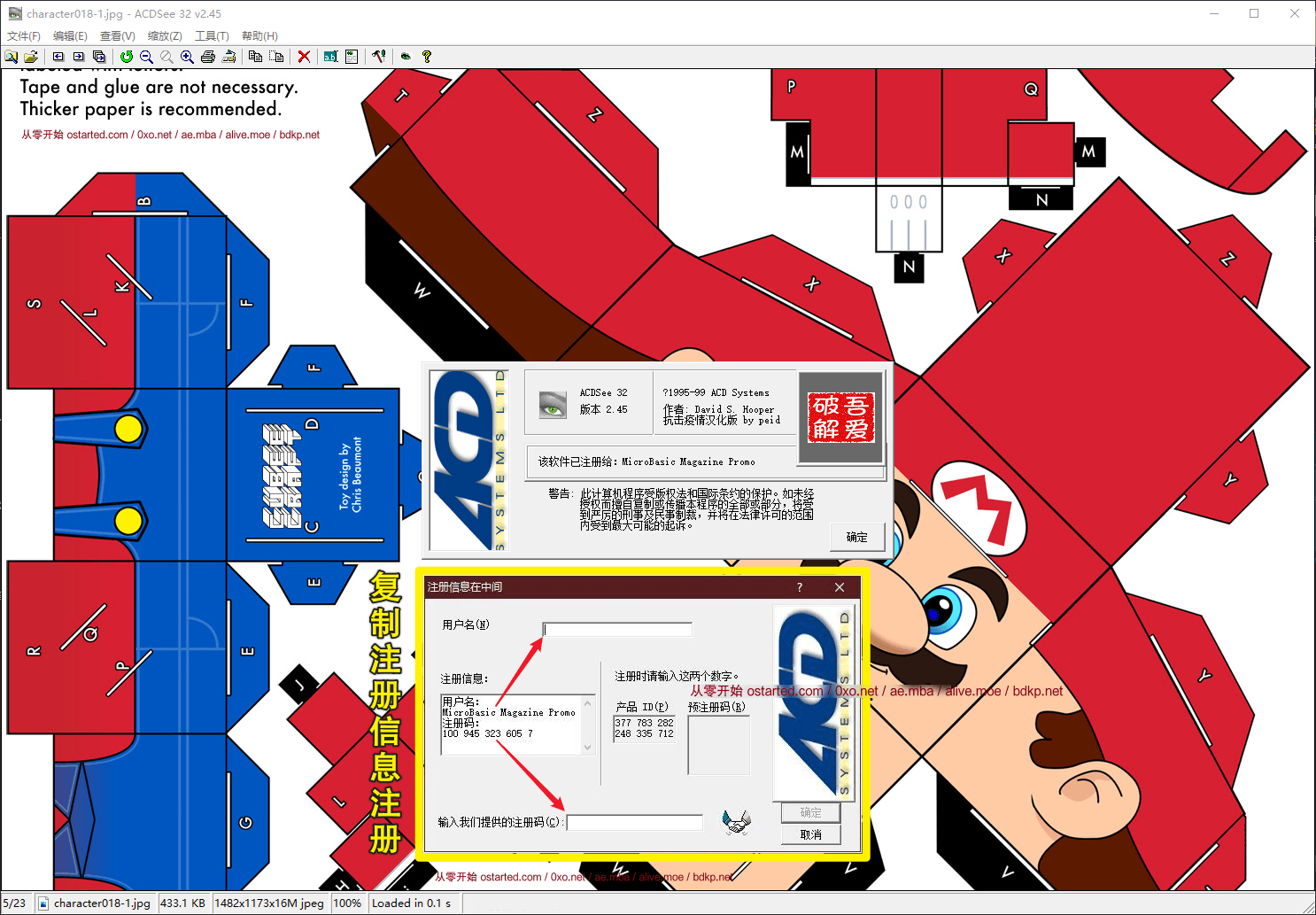Open the image description sheet icon
This screenshot has width=1316, height=915.
point(352,57)
